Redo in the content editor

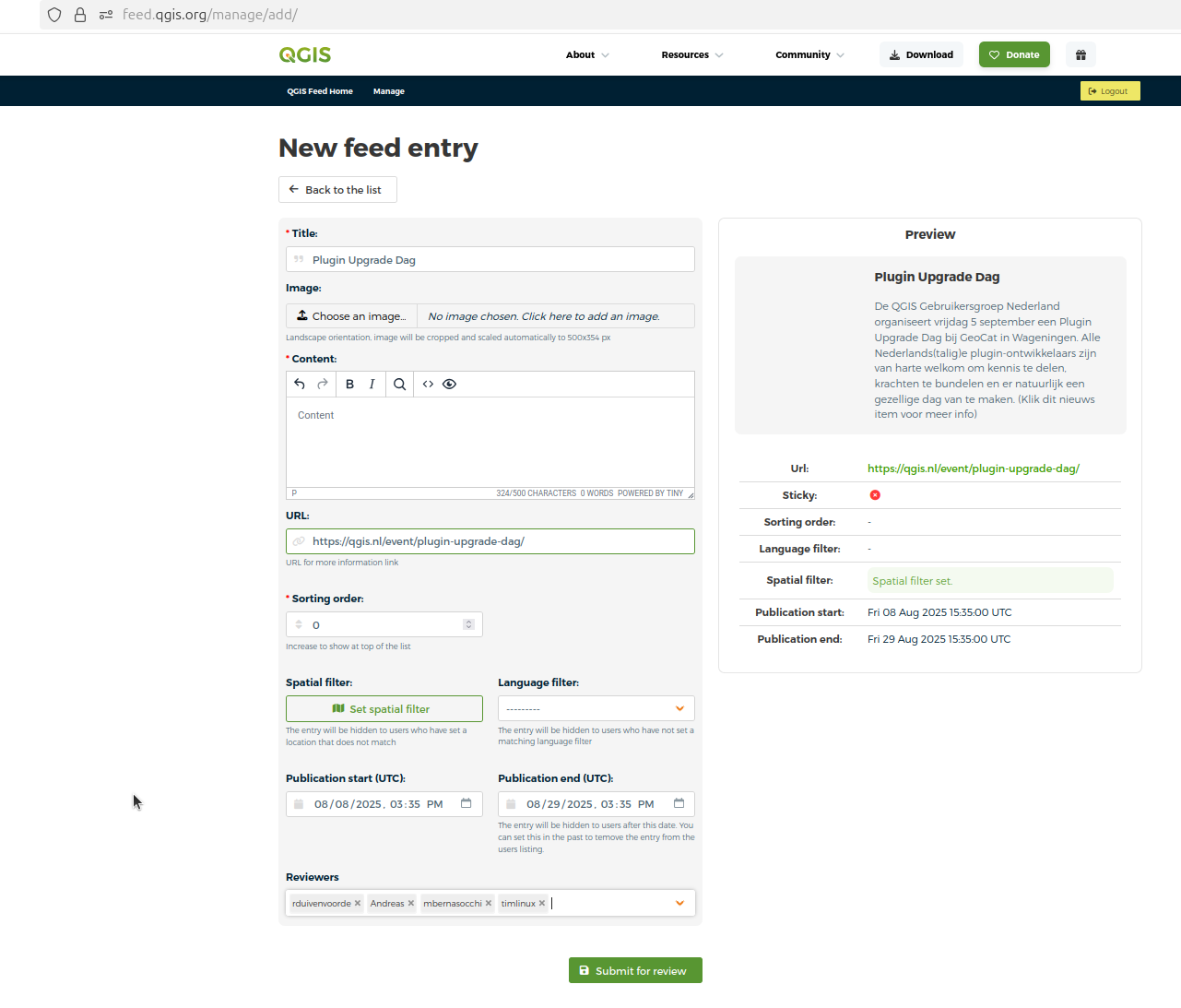[323, 384]
